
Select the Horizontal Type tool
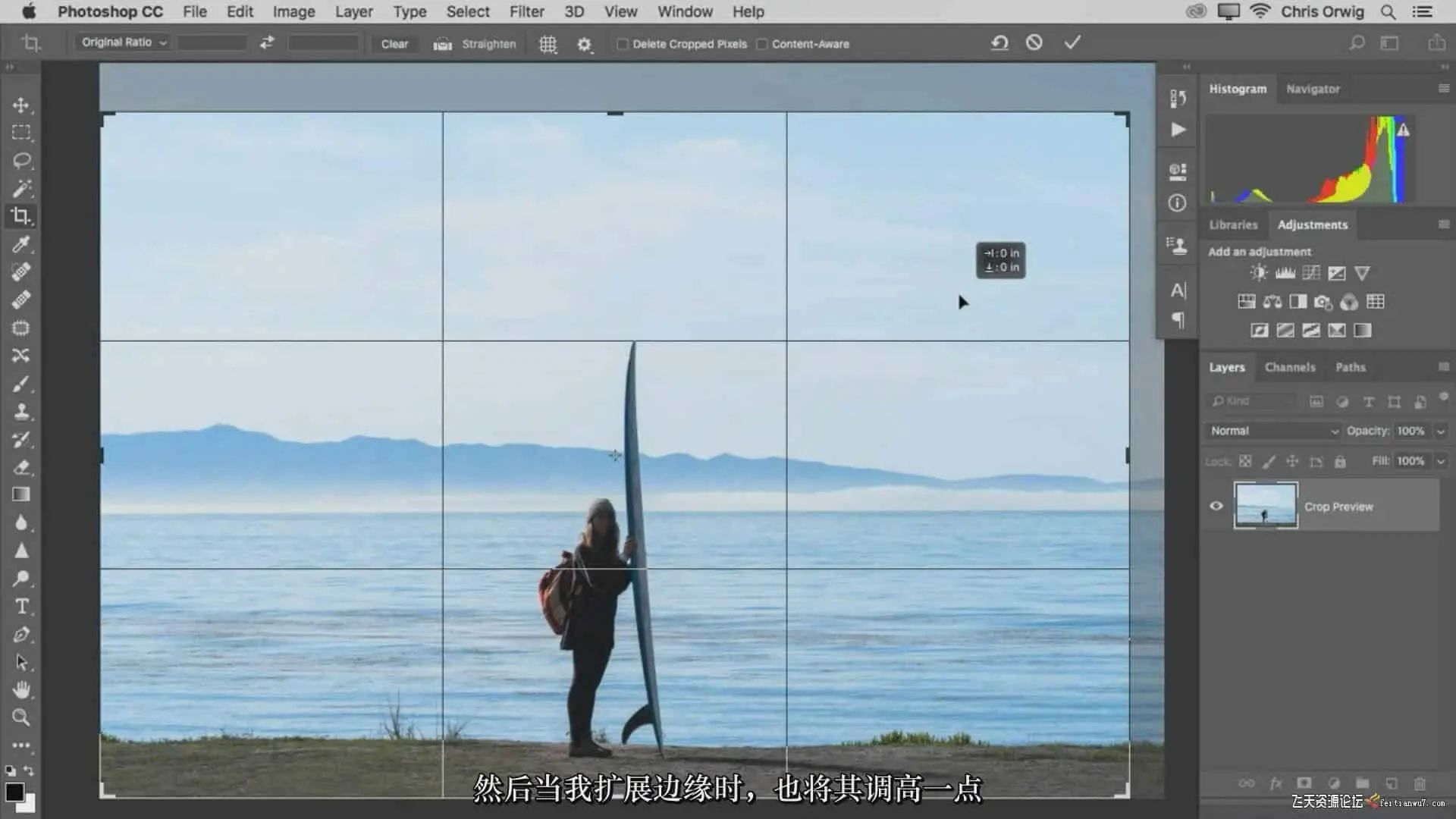[x=21, y=607]
